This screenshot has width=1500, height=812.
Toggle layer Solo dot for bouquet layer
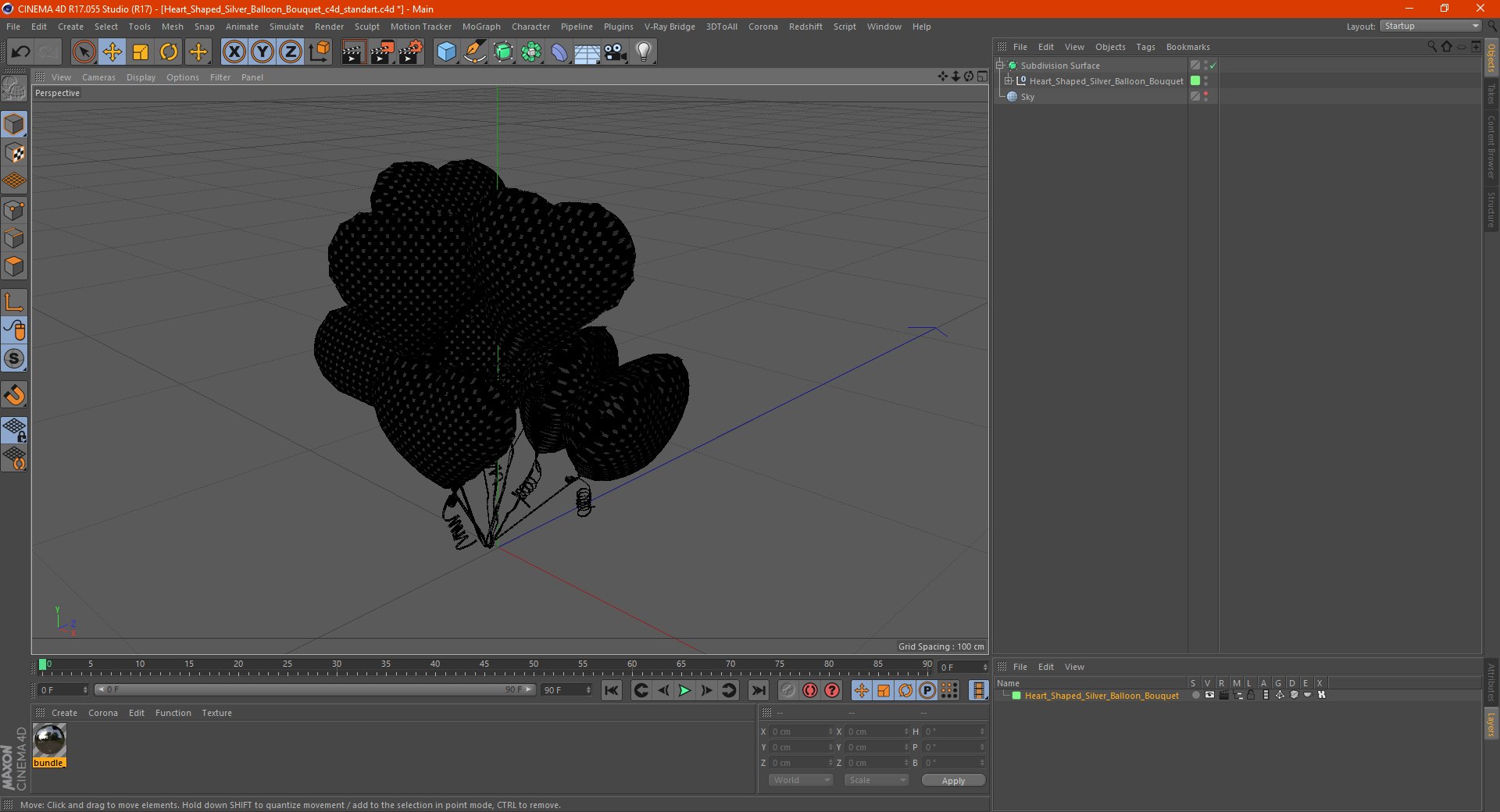click(x=1195, y=695)
